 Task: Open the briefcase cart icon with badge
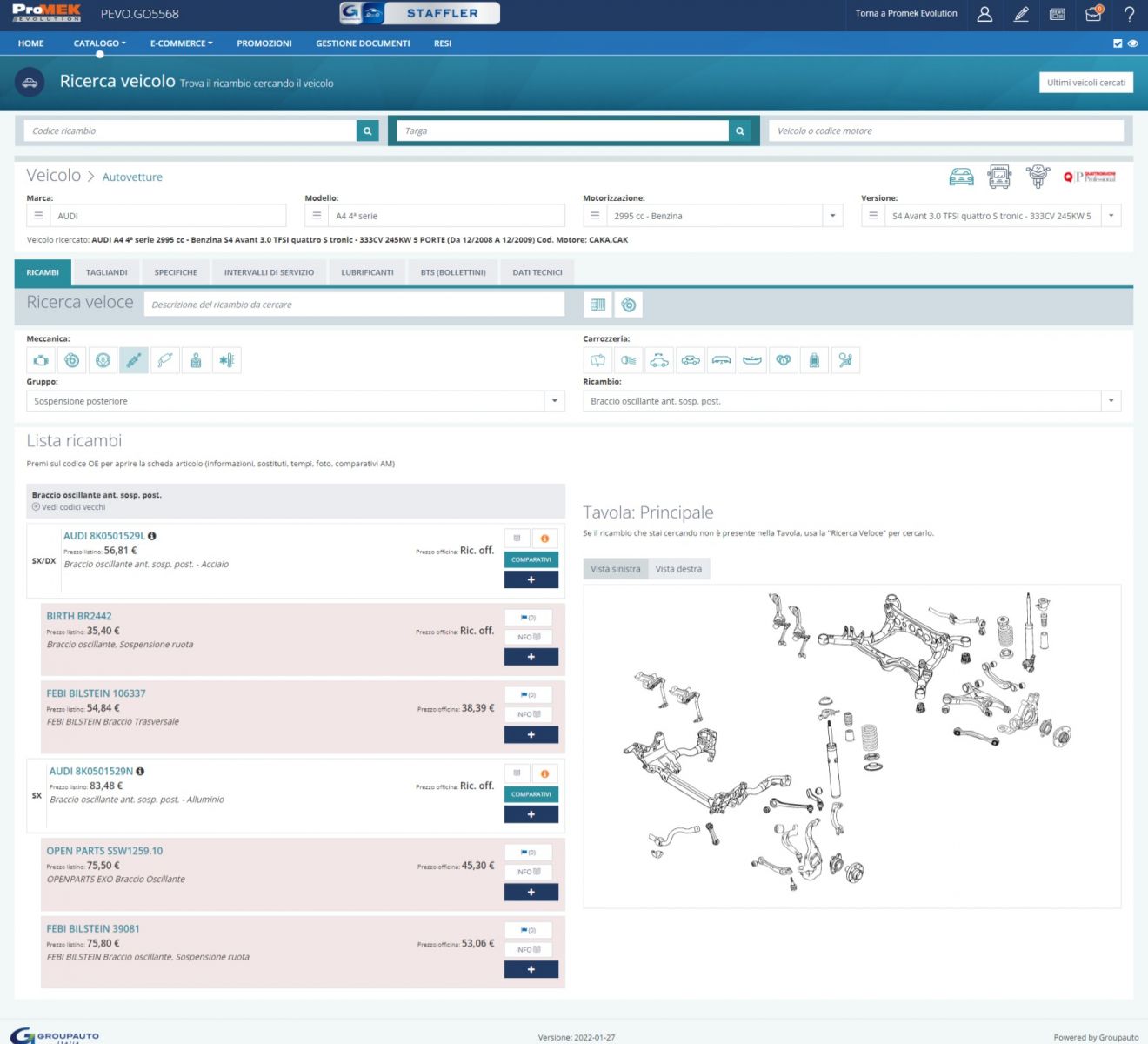pos(1094,14)
